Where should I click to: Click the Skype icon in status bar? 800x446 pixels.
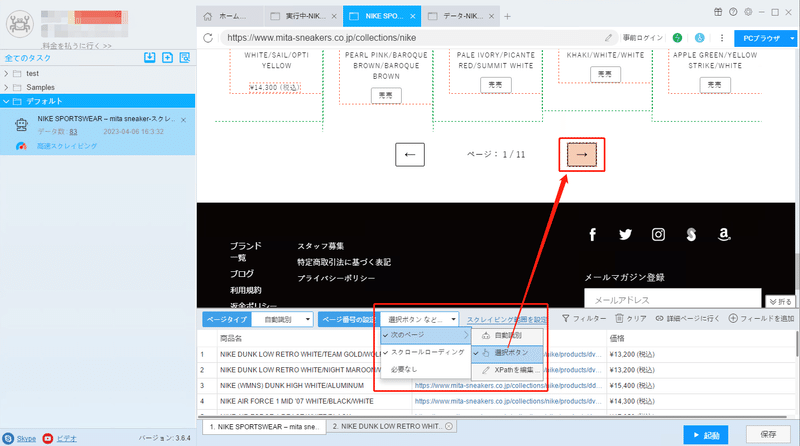8,438
